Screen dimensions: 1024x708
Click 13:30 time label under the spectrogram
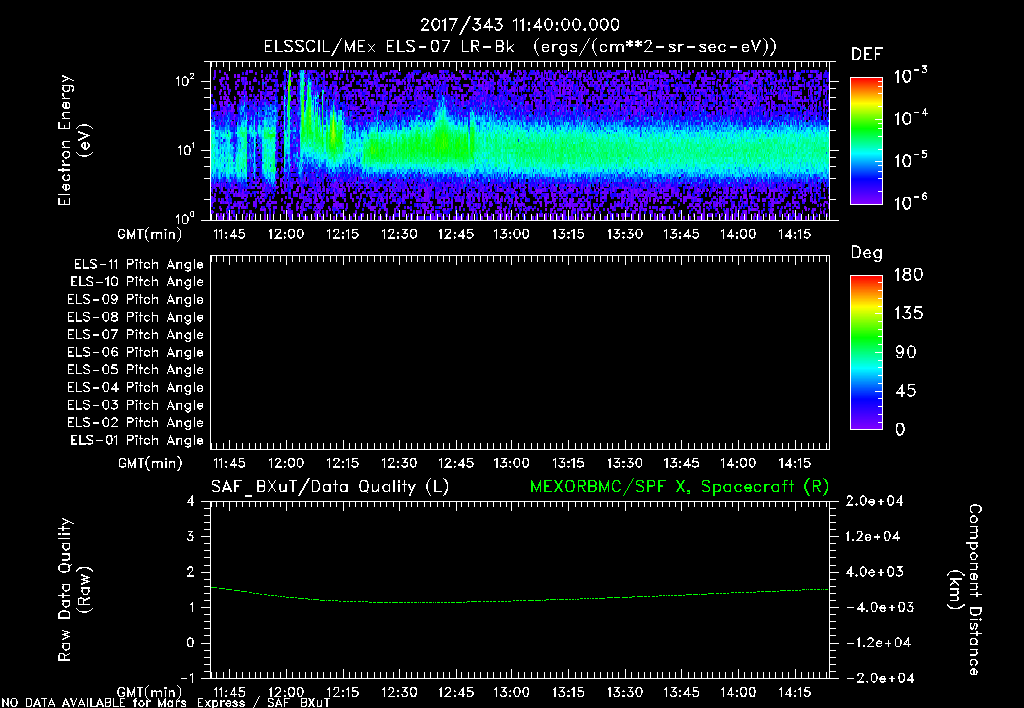624,234
